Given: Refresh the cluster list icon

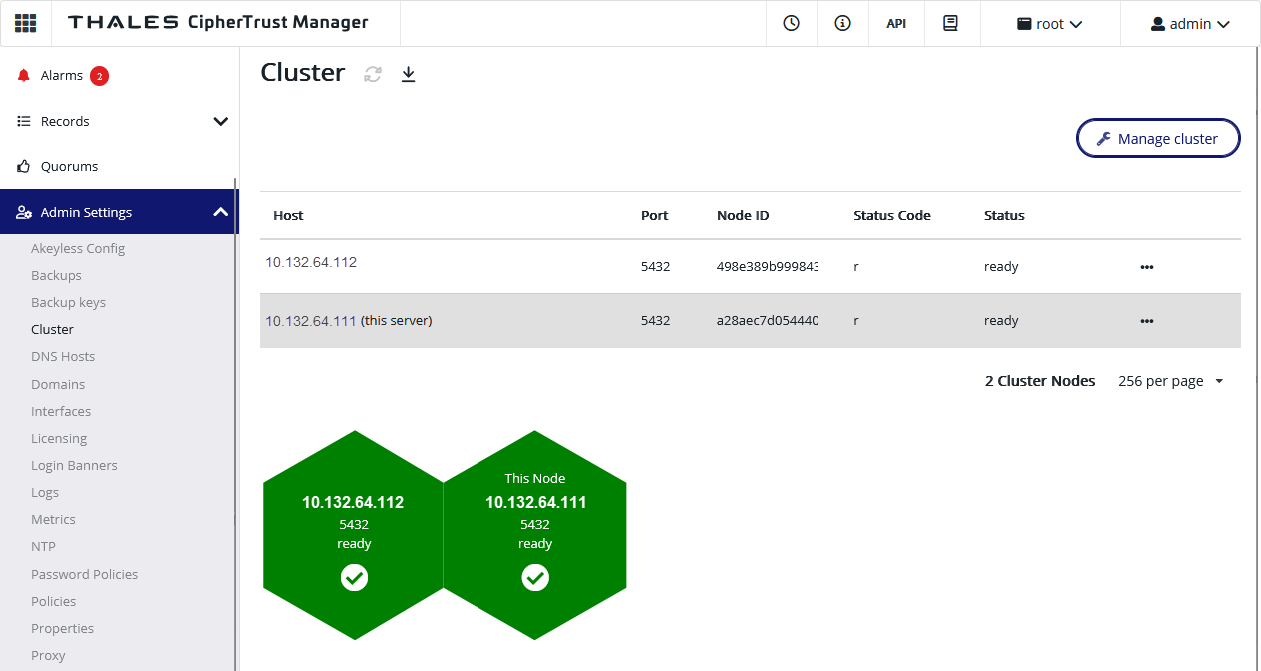Looking at the screenshot, I should 373,74.
